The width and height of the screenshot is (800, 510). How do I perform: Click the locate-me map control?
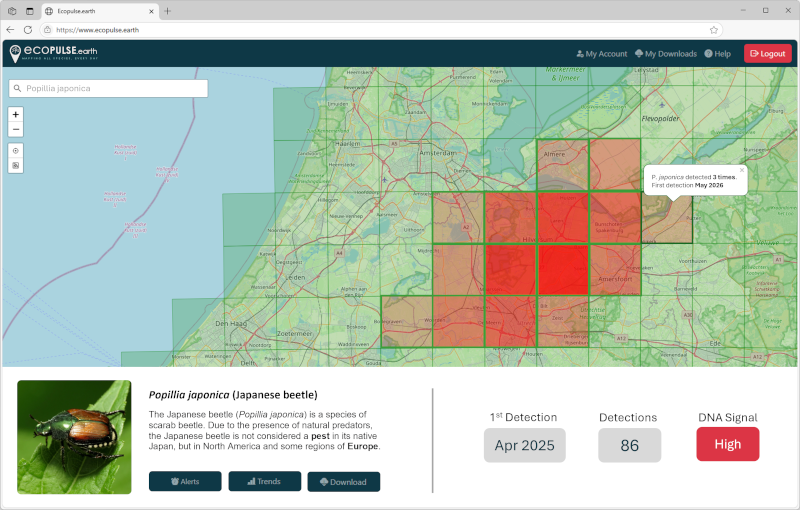(16, 151)
